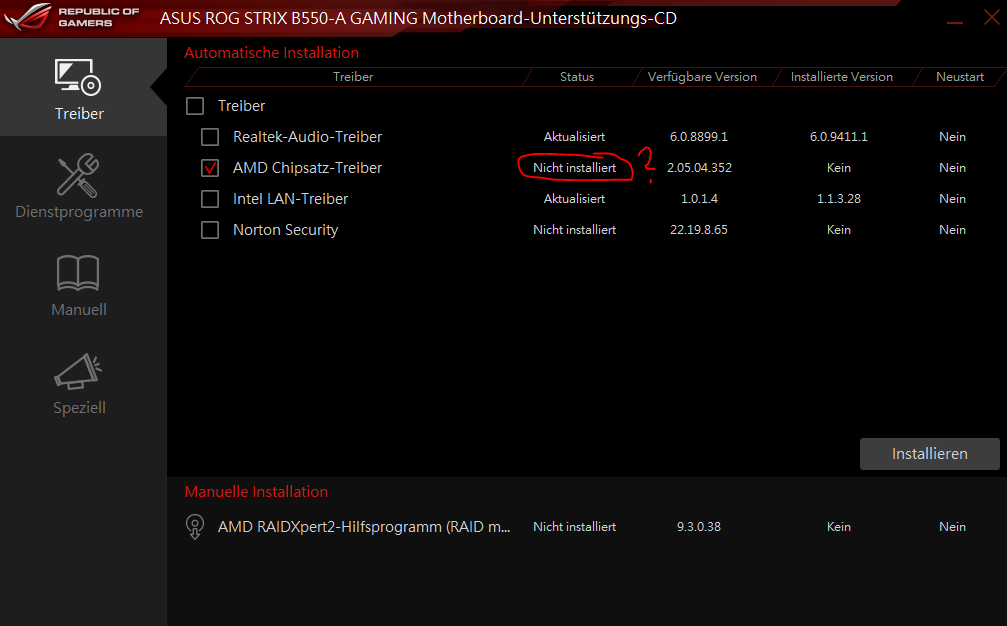This screenshot has width=1007, height=626.
Task: Click AMD RAIDXpert2-Hilfsprogramm entry text
Action: 363,527
